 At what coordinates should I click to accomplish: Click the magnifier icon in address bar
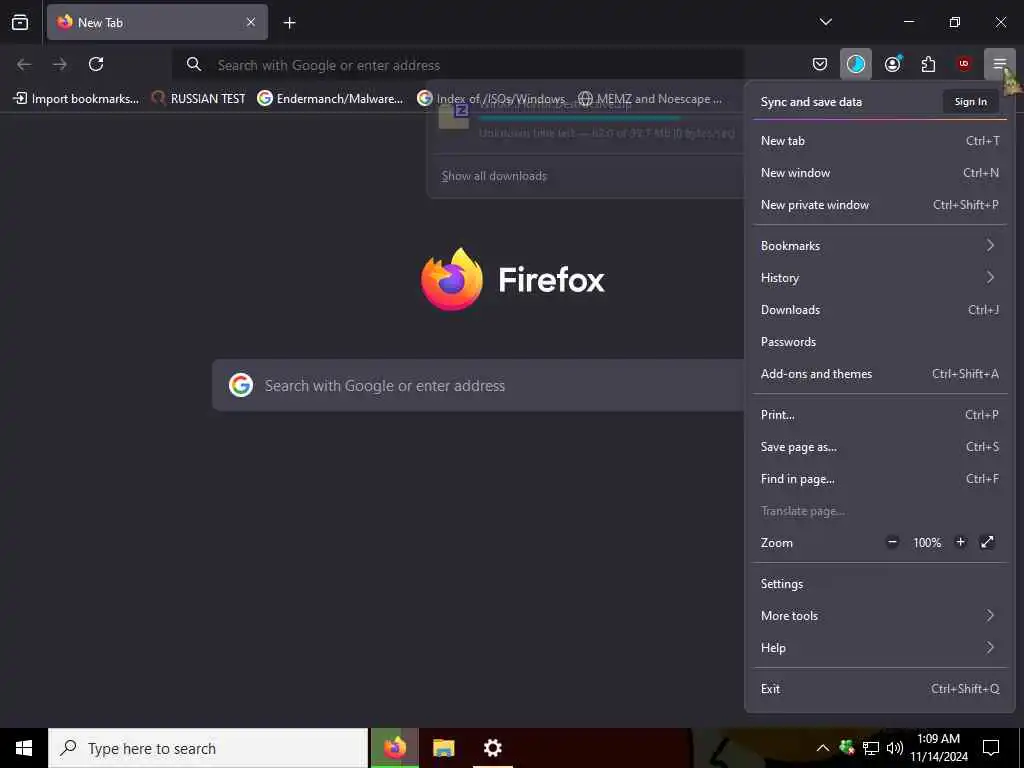193,64
